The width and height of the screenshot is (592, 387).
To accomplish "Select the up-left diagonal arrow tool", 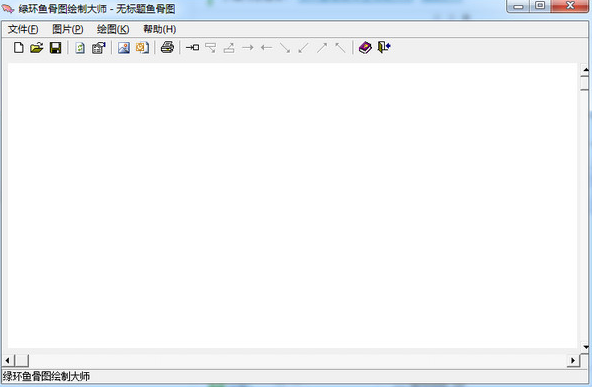I will [x=341, y=48].
